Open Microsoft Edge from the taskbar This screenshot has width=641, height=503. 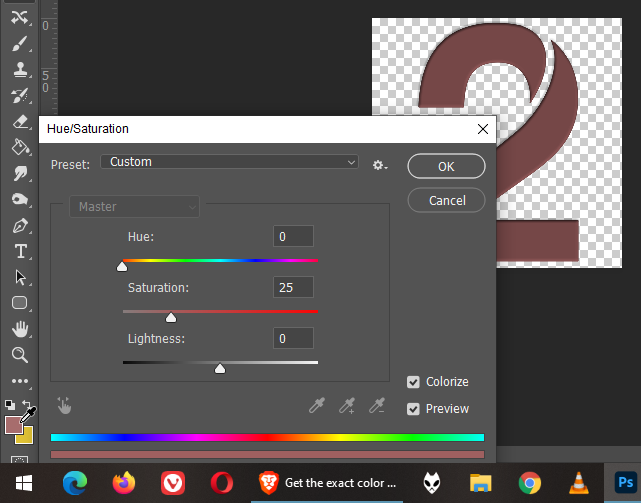pyautogui.click(x=75, y=483)
